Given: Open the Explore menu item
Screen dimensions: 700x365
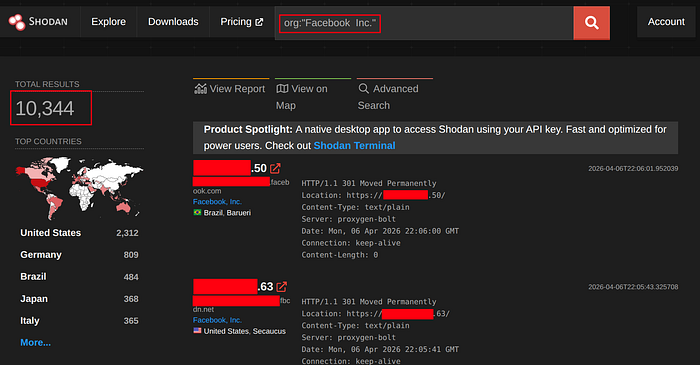Looking at the screenshot, I should pyautogui.click(x=108, y=22).
